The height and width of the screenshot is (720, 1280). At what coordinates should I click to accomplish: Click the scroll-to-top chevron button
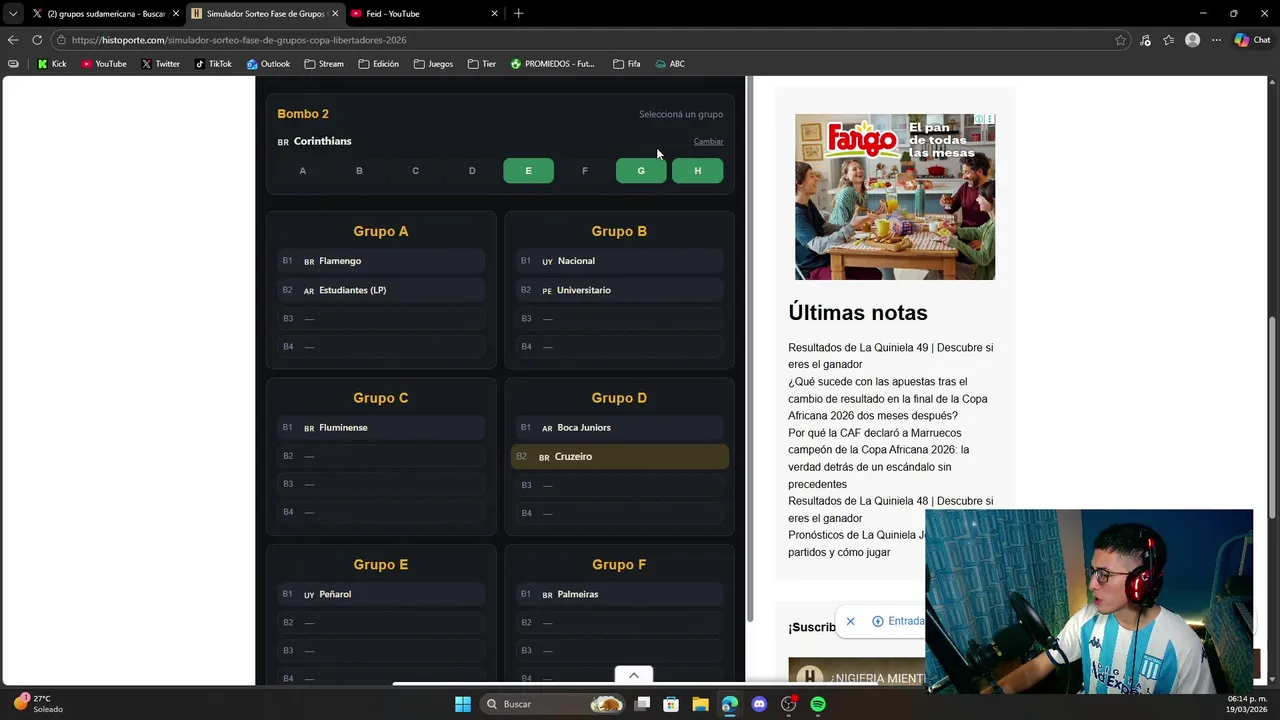633,675
